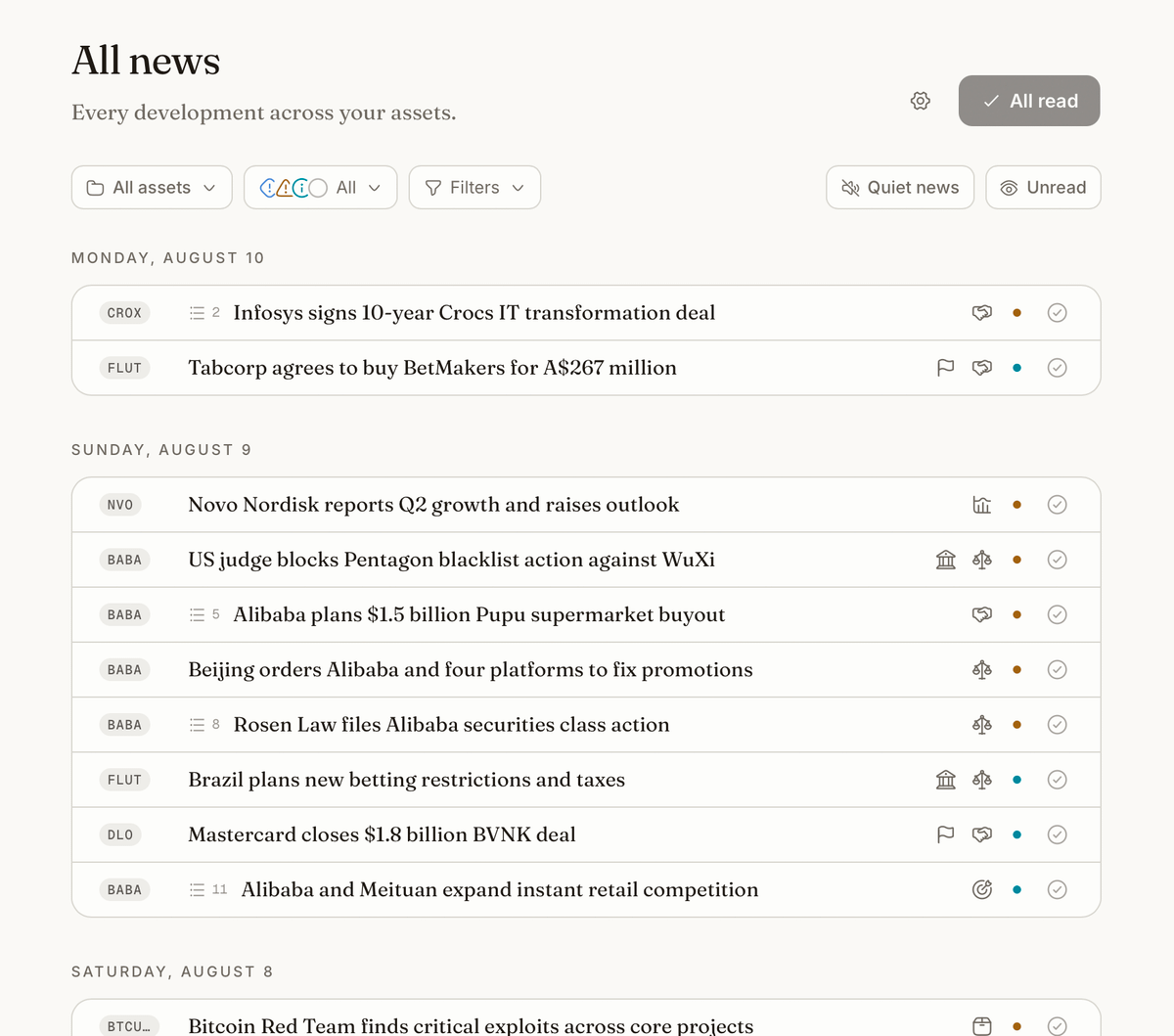The height and width of the screenshot is (1036, 1174).
Task: Click the legal scales icon on WuXi row
Action: (982, 560)
